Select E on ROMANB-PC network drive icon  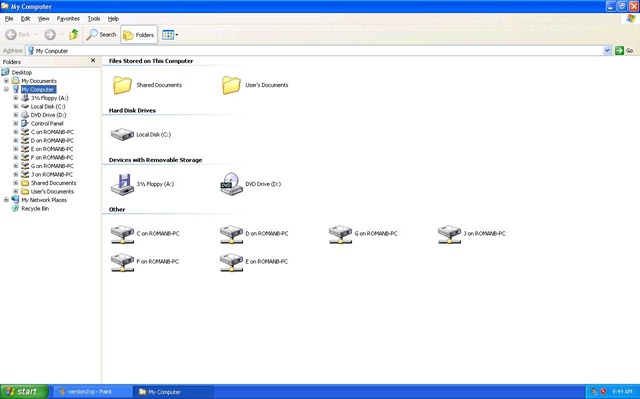pos(231,262)
